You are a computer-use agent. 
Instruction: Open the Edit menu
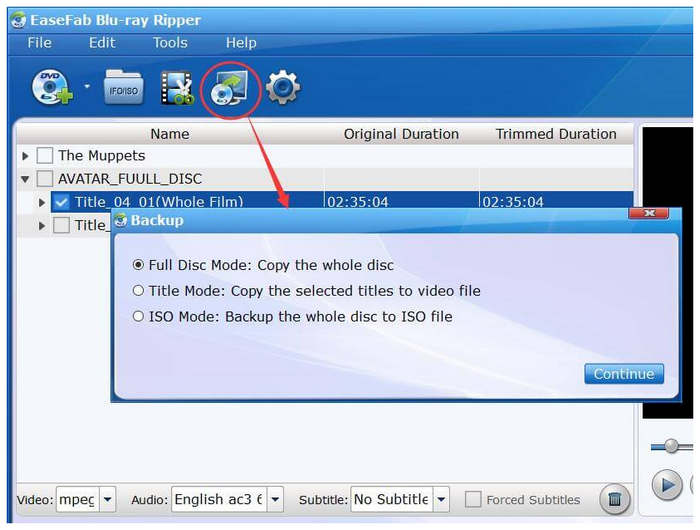(x=102, y=43)
